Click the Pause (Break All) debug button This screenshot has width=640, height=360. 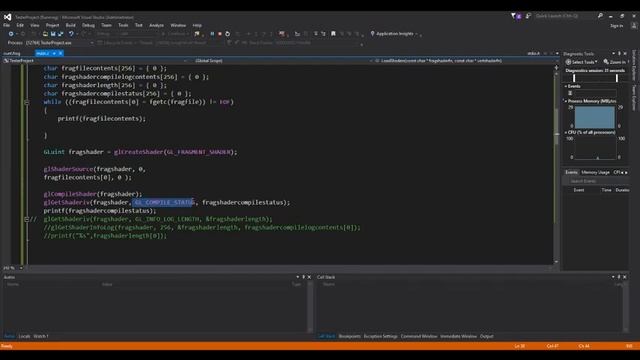pyautogui.click(x=212, y=34)
